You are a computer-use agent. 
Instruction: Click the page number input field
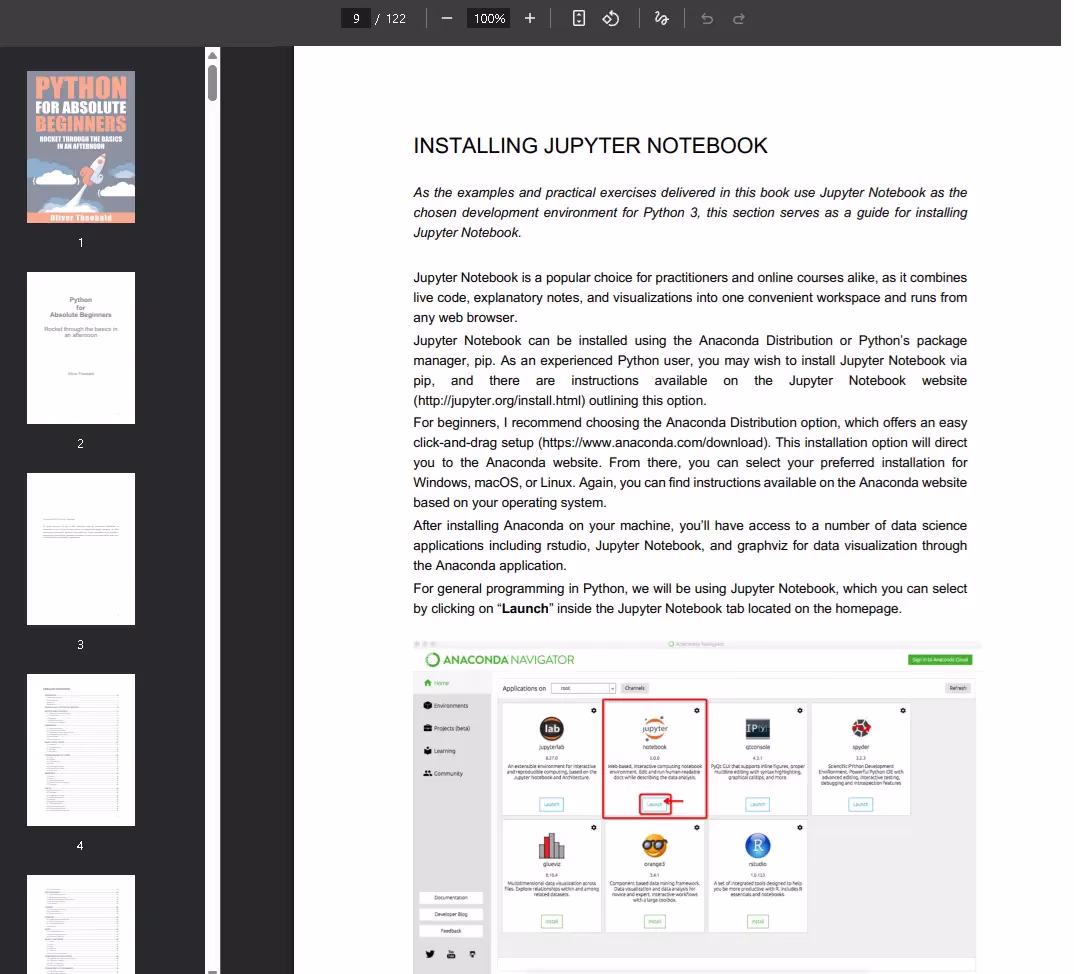click(x=356, y=18)
